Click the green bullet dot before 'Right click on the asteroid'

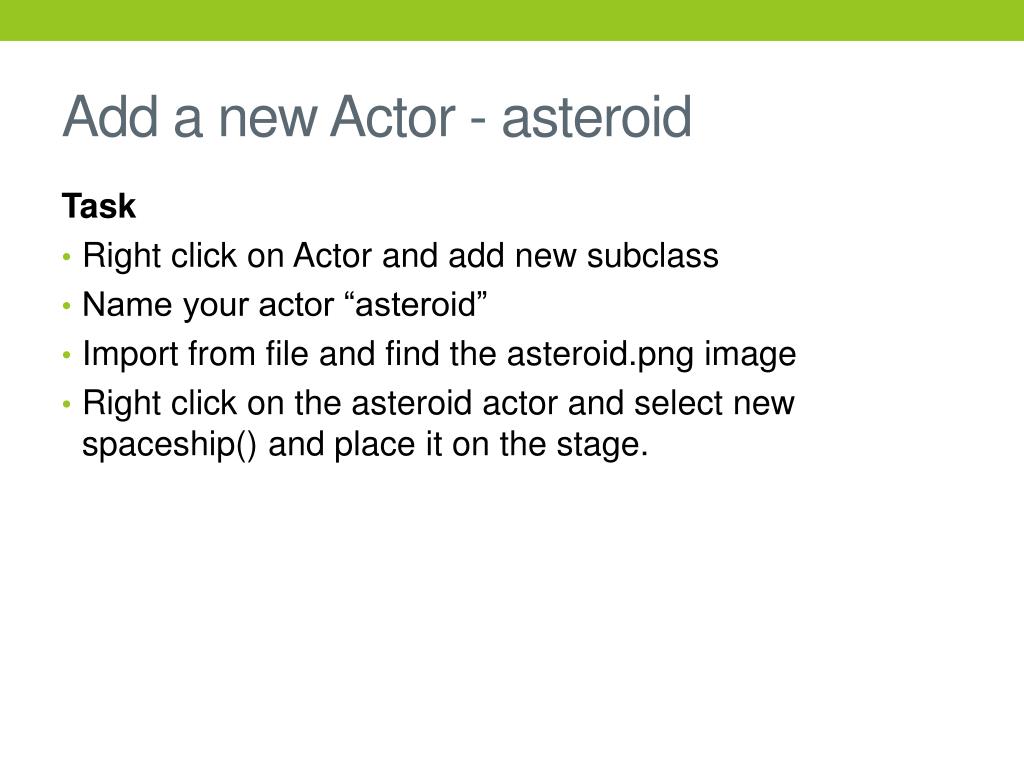click(66, 404)
